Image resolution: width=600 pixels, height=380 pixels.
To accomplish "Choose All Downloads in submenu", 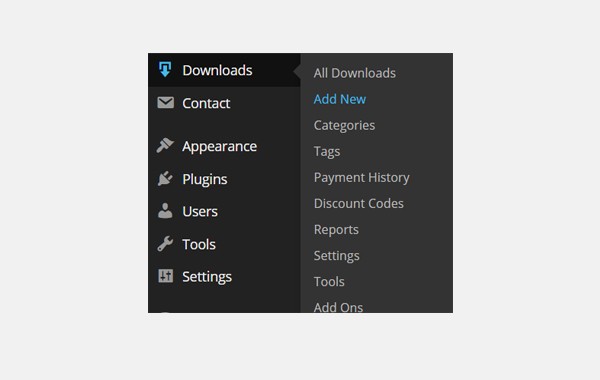I will [355, 73].
